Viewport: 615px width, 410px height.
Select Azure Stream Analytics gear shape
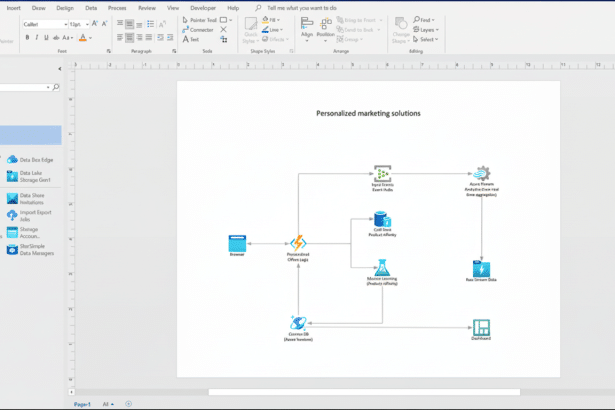pyautogui.click(x=482, y=173)
